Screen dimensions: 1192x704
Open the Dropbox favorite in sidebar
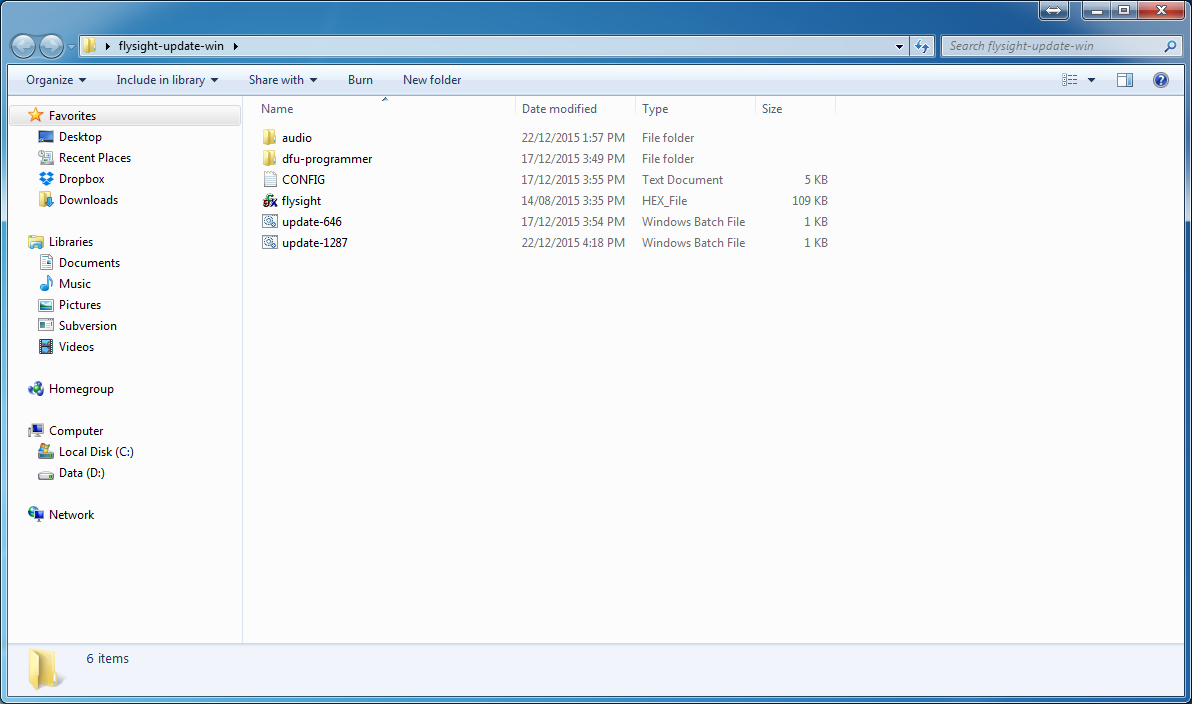(80, 179)
